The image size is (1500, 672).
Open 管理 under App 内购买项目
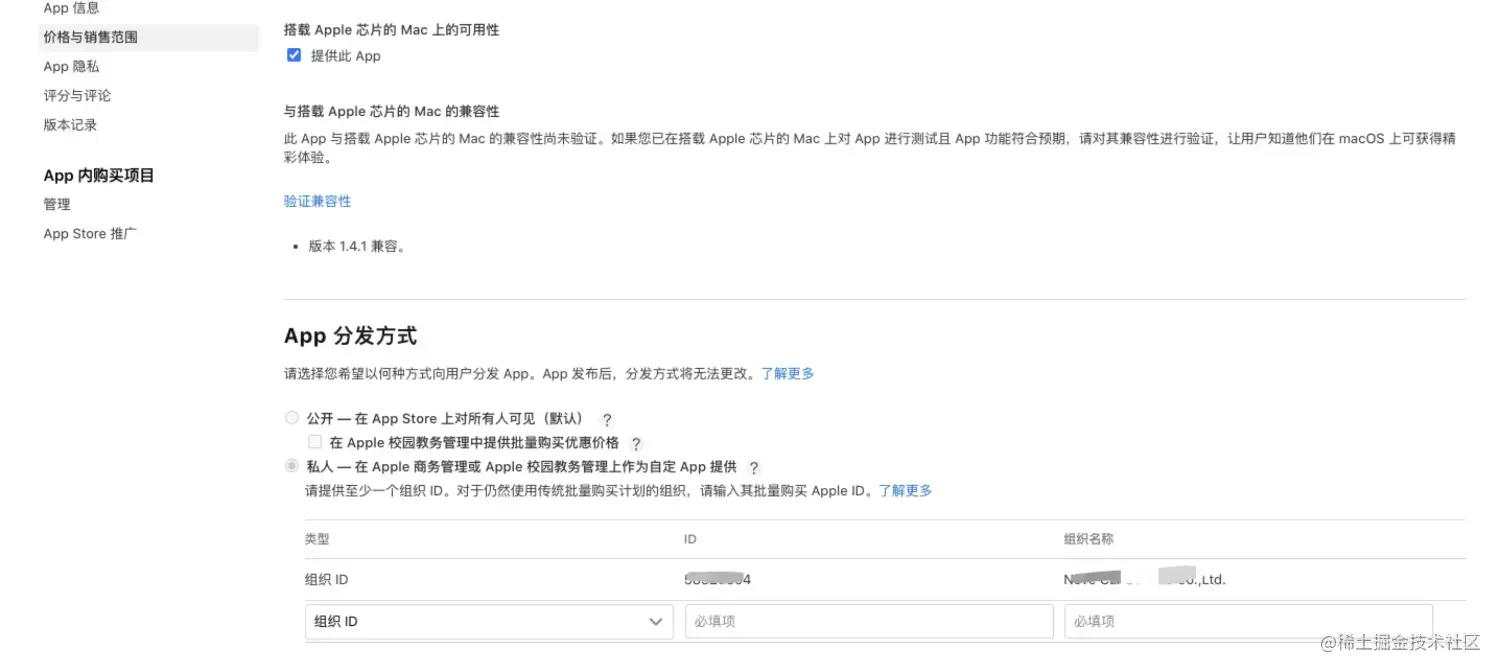point(57,204)
